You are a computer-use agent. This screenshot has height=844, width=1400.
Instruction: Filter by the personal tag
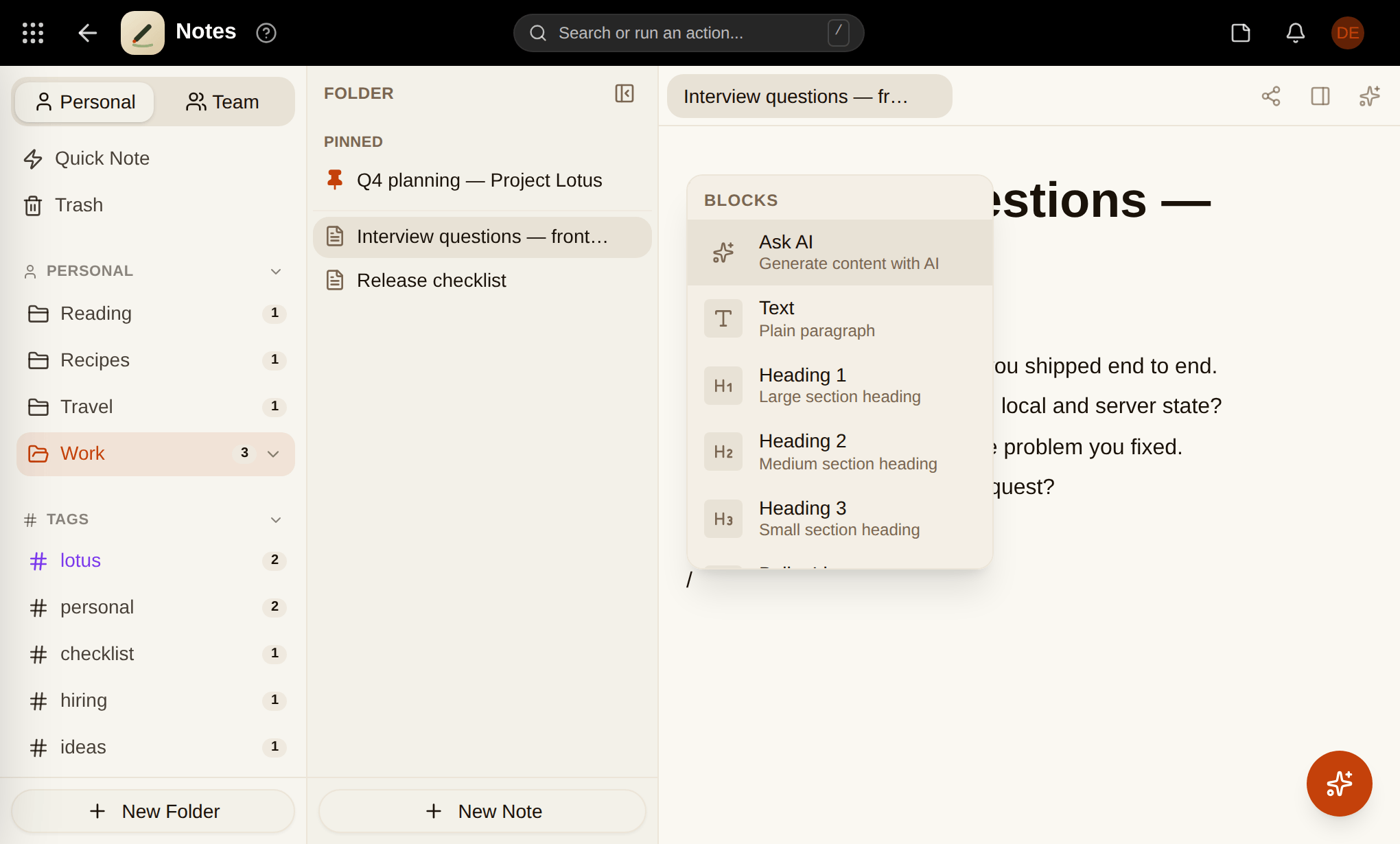coord(156,607)
